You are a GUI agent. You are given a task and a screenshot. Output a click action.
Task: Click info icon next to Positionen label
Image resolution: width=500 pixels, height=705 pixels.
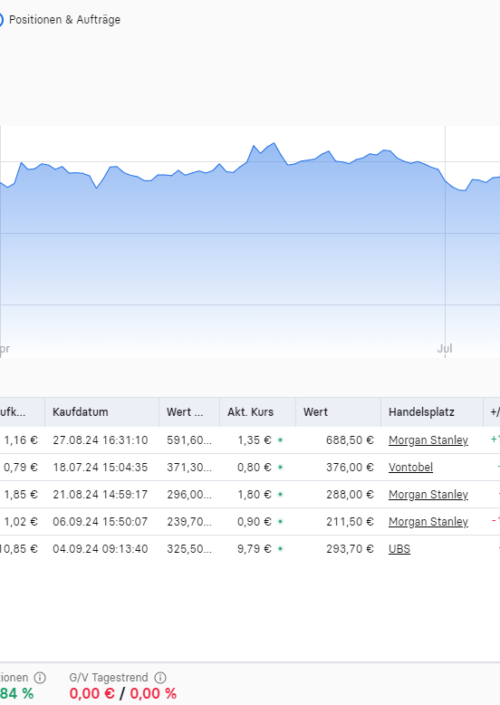[x=40, y=677]
